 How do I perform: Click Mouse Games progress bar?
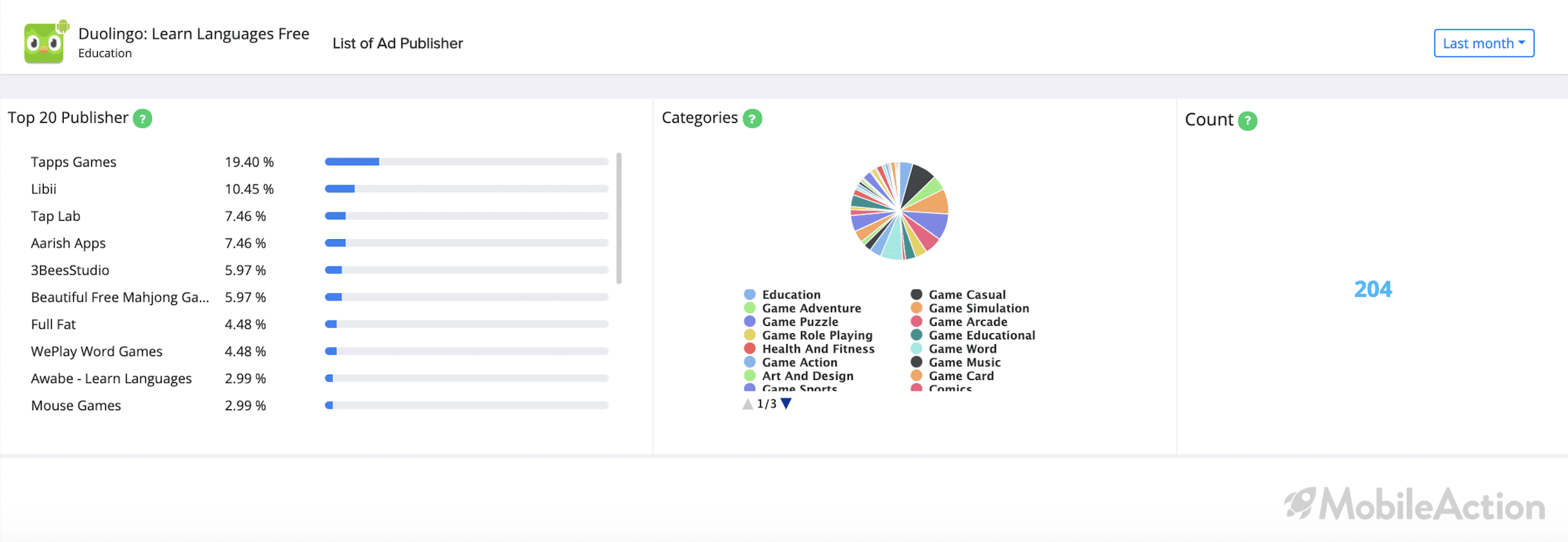(467, 406)
